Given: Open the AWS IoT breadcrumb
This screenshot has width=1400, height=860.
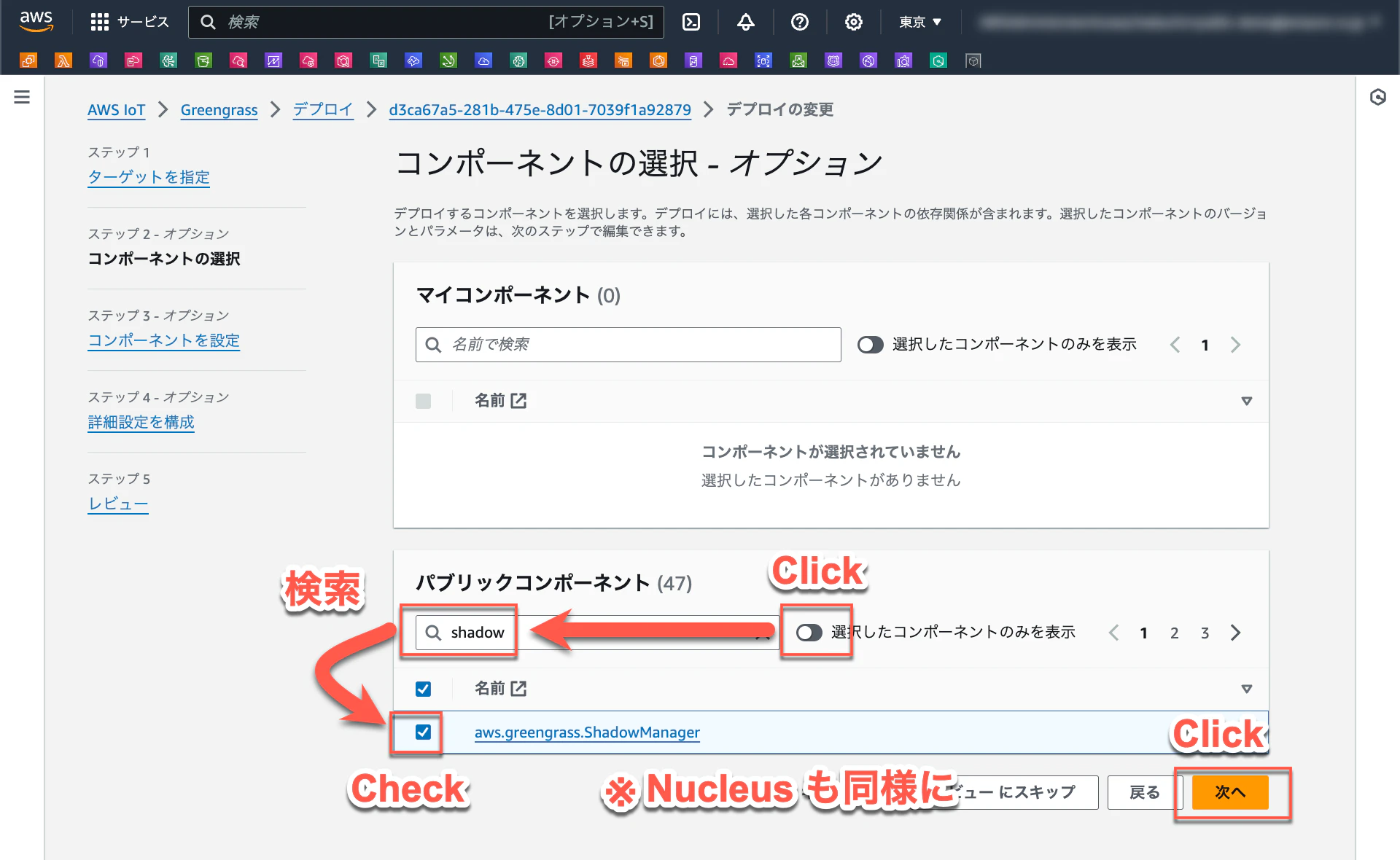Looking at the screenshot, I should click(x=116, y=110).
